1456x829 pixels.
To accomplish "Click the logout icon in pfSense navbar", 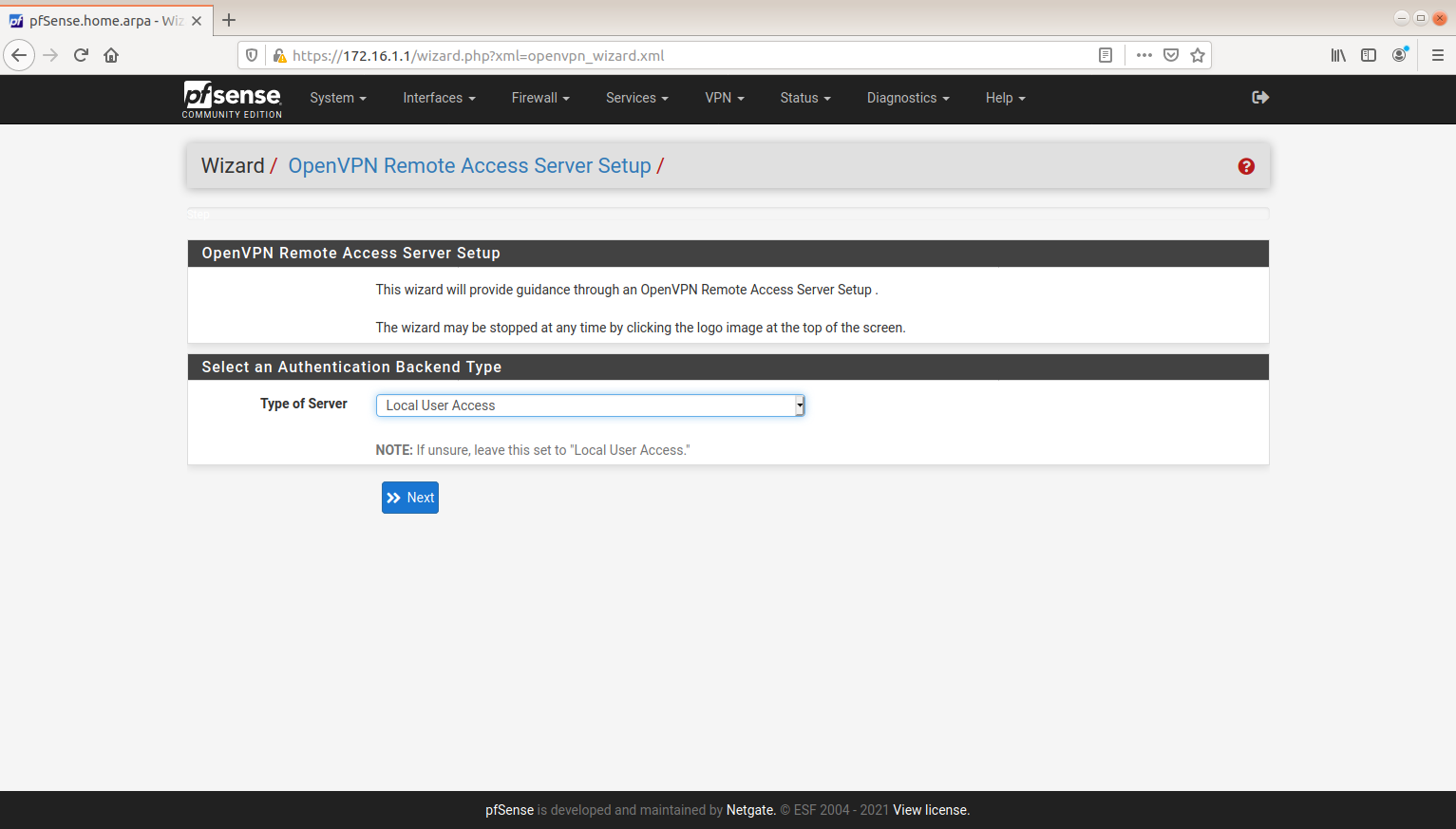I will click(x=1260, y=98).
